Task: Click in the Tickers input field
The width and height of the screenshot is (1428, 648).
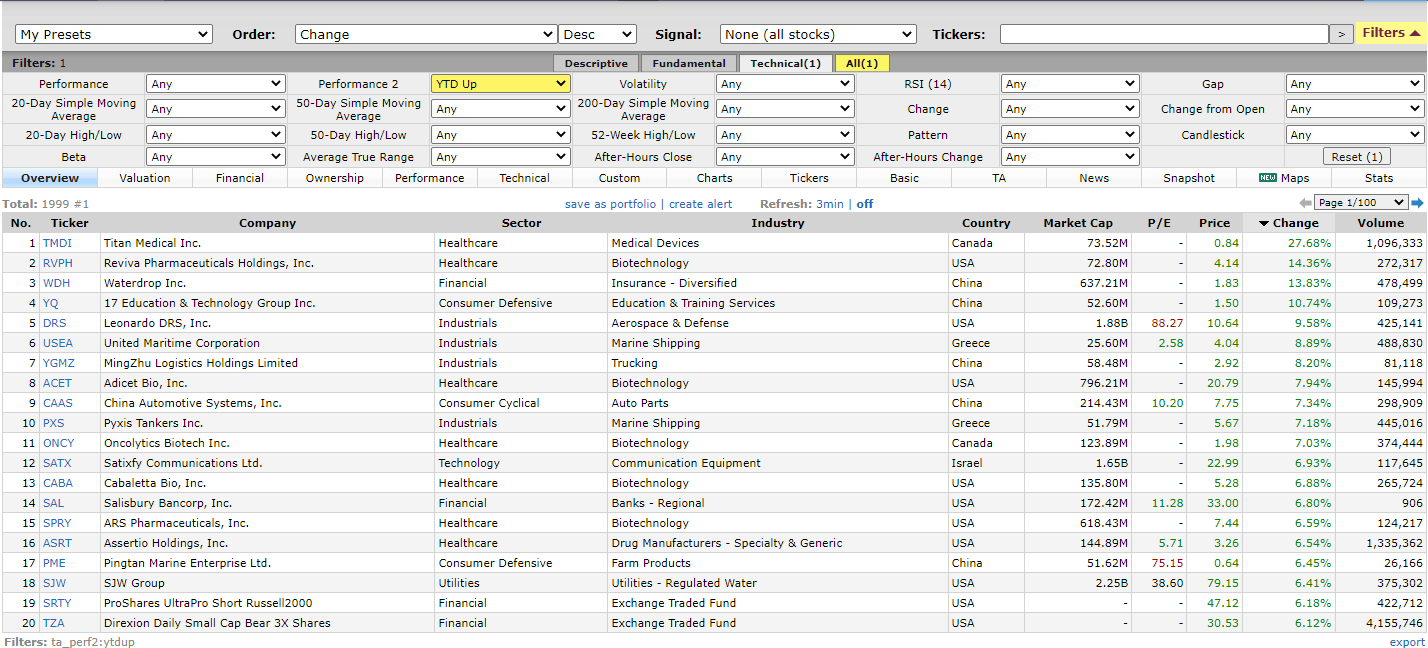Action: pyautogui.click(x=1164, y=34)
